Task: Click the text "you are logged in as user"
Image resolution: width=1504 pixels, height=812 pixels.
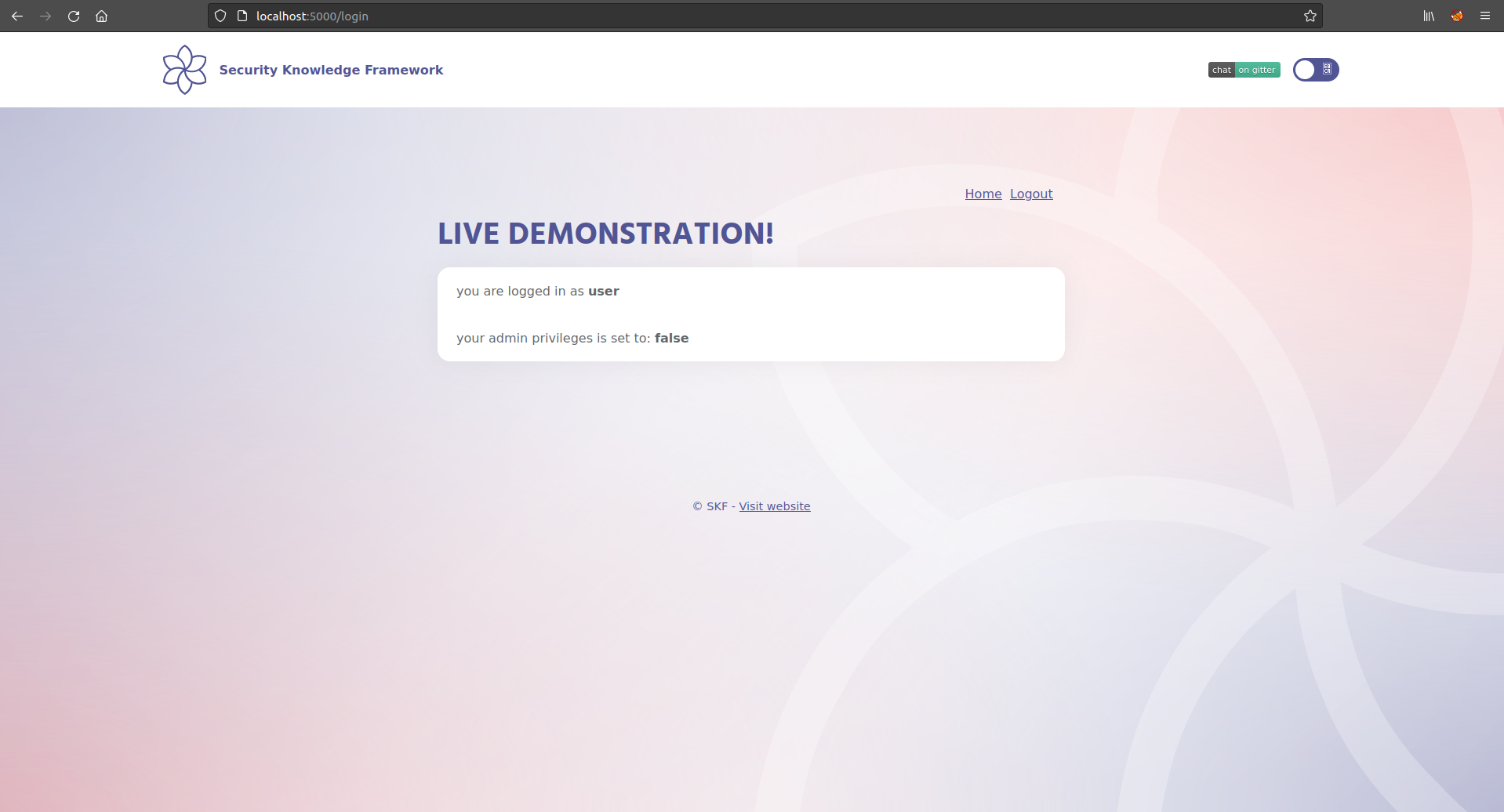Action: click(538, 291)
